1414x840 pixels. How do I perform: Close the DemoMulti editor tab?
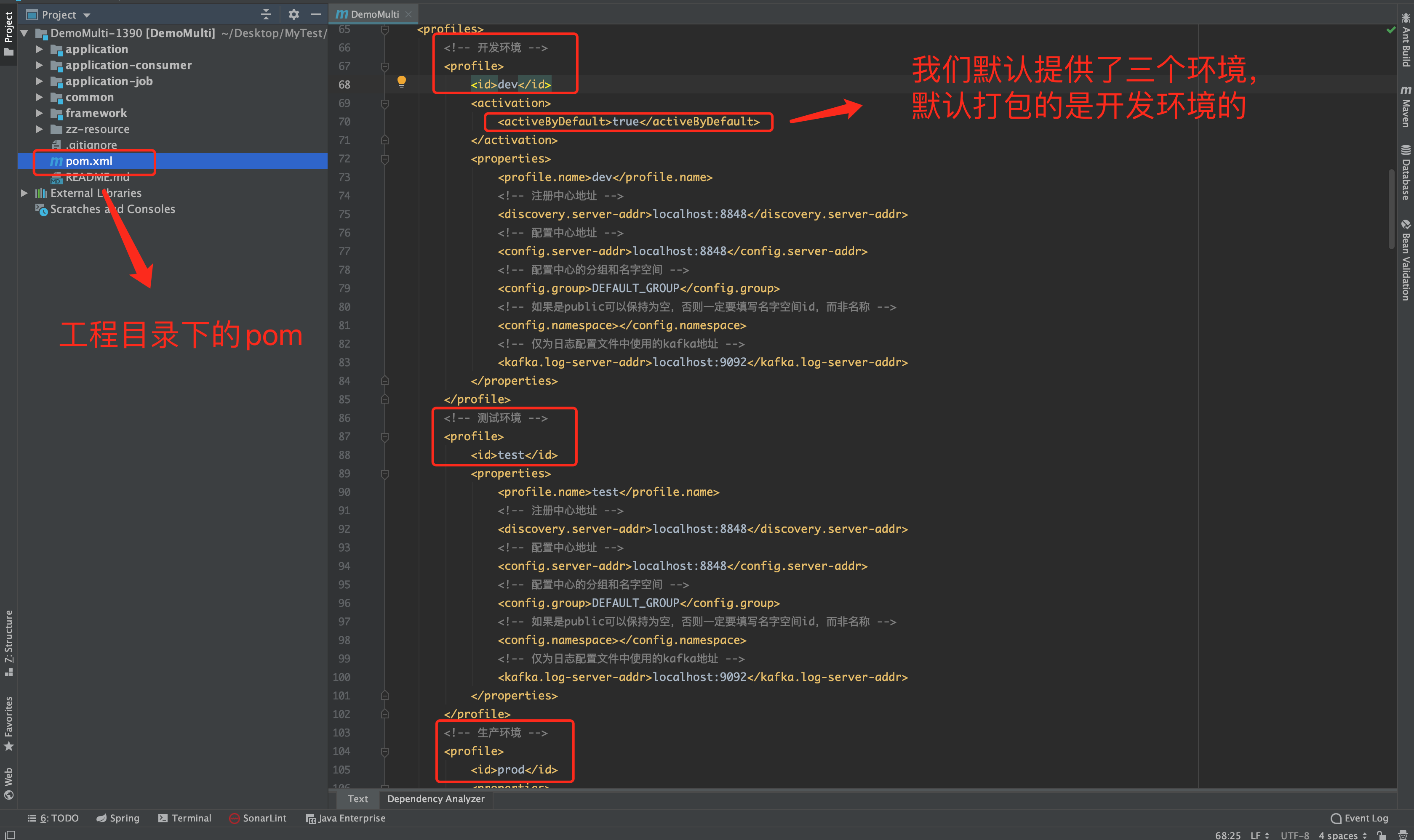408,14
